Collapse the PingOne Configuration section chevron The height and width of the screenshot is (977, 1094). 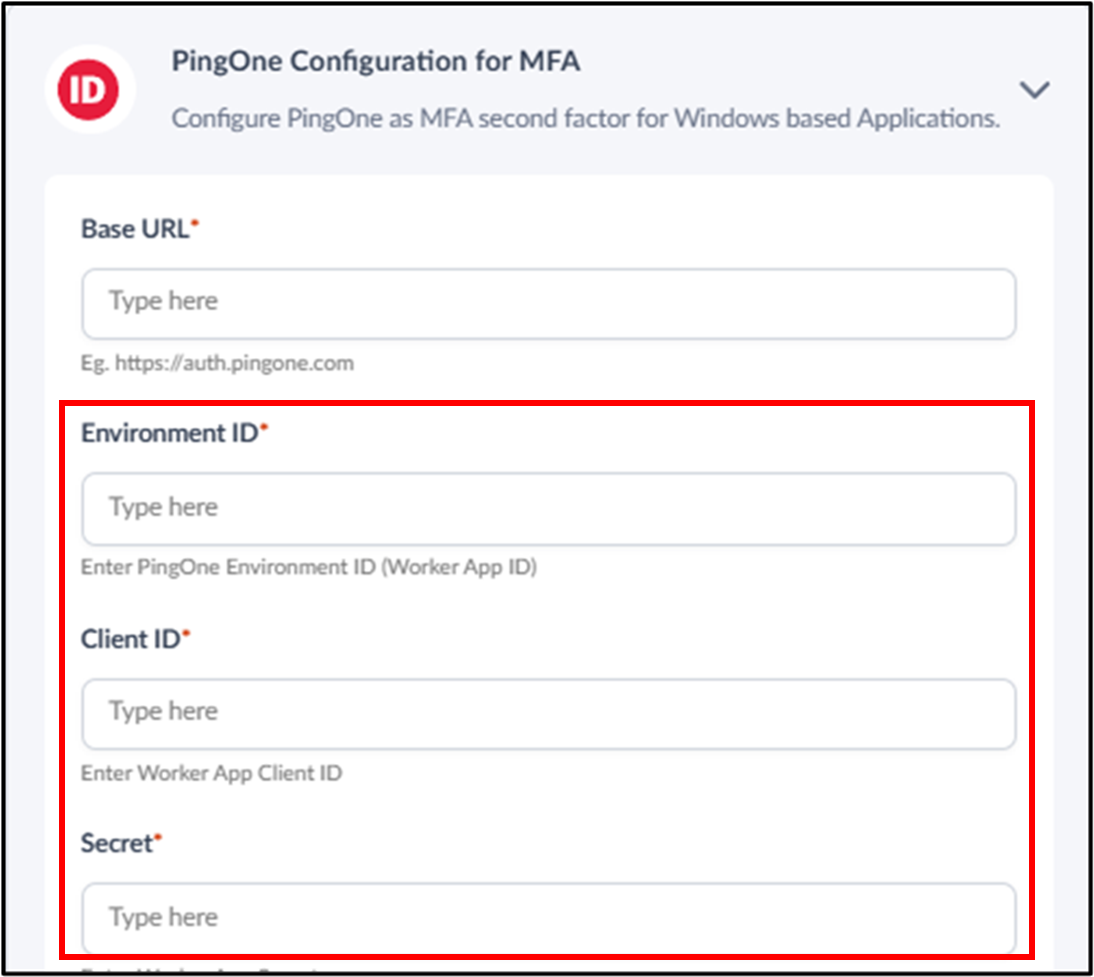pos(1034,89)
